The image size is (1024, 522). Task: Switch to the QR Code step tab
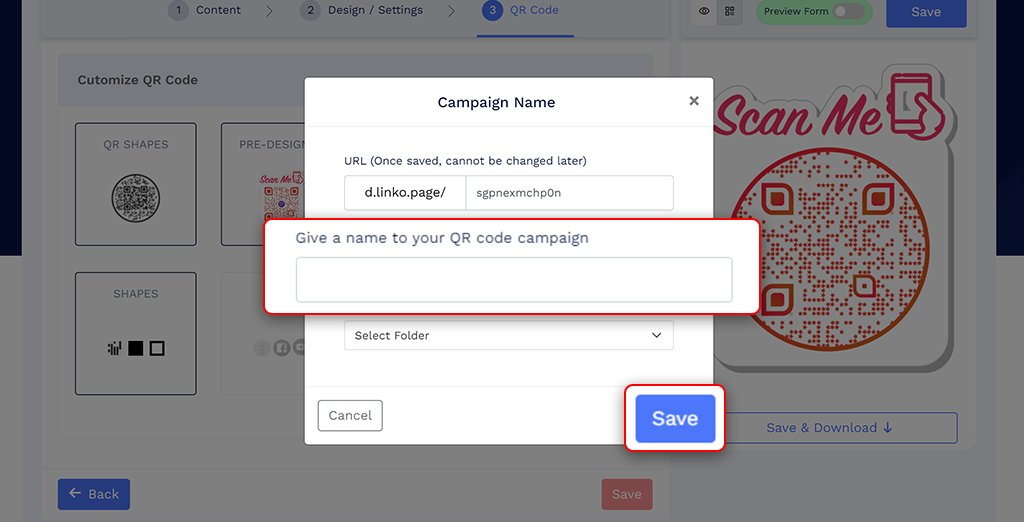521,11
